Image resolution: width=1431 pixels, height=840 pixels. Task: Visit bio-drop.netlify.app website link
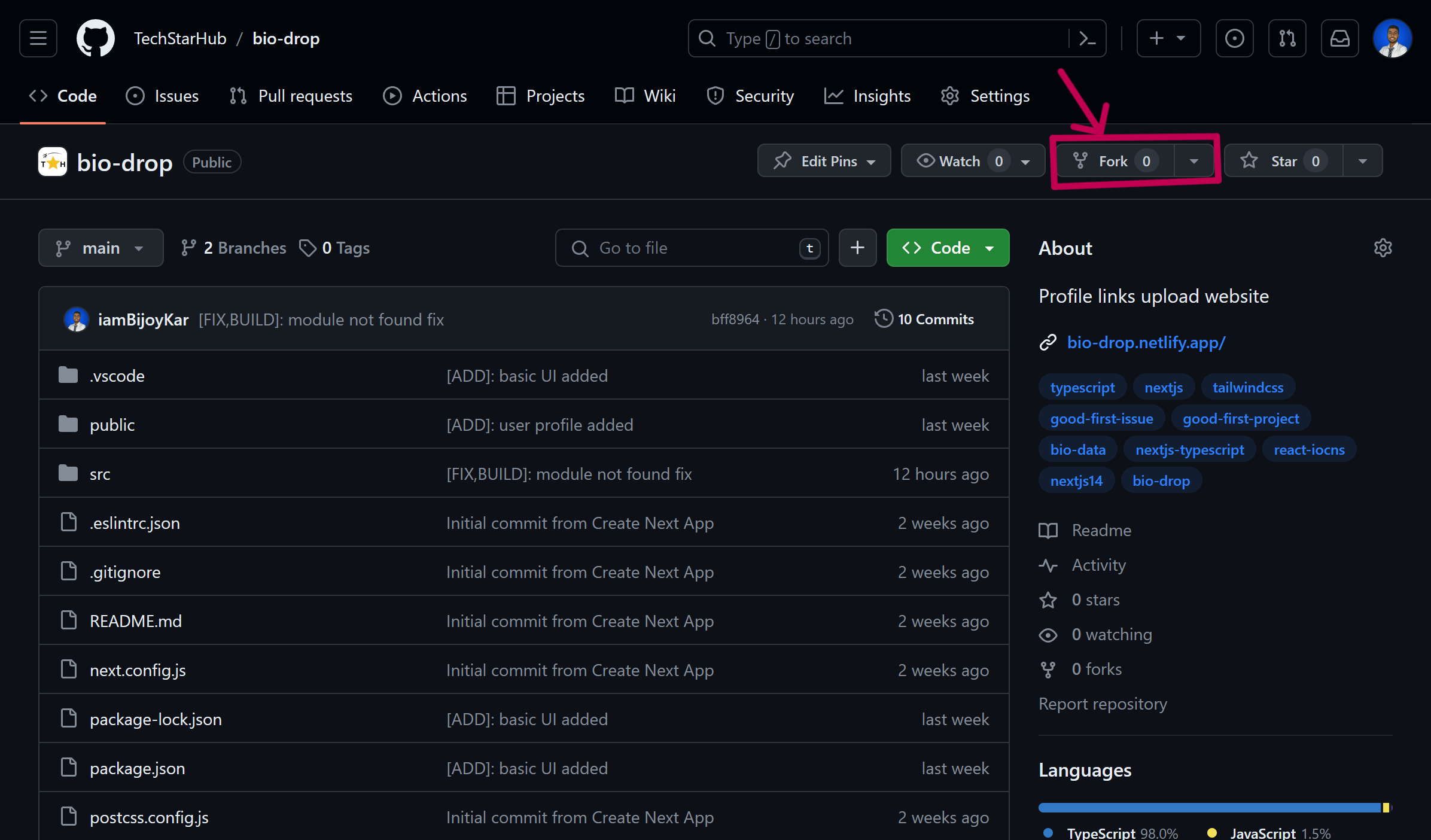(1146, 342)
